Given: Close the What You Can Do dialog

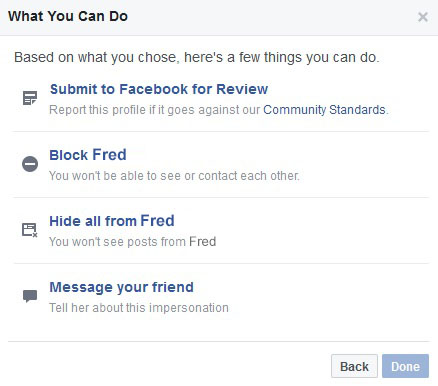Looking at the screenshot, I should coord(423,17).
